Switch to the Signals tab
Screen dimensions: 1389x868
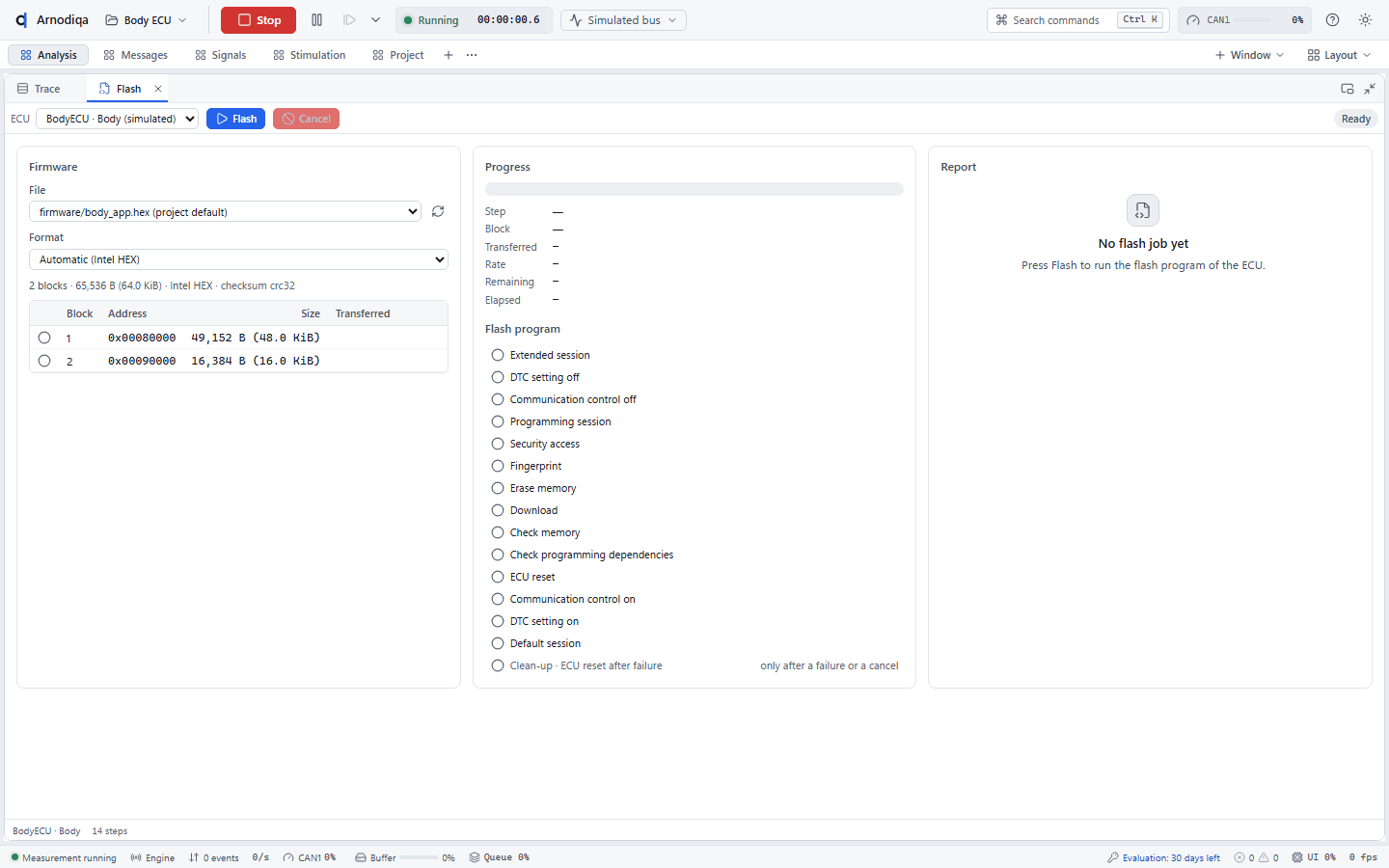coord(221,55)
